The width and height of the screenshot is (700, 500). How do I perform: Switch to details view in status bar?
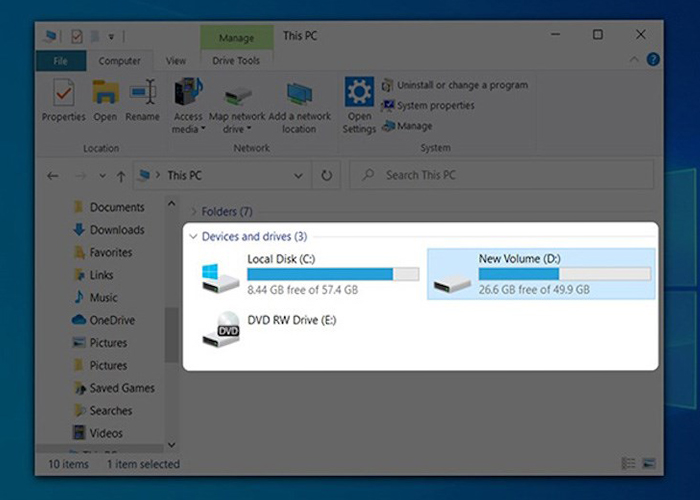coord(628,464)
